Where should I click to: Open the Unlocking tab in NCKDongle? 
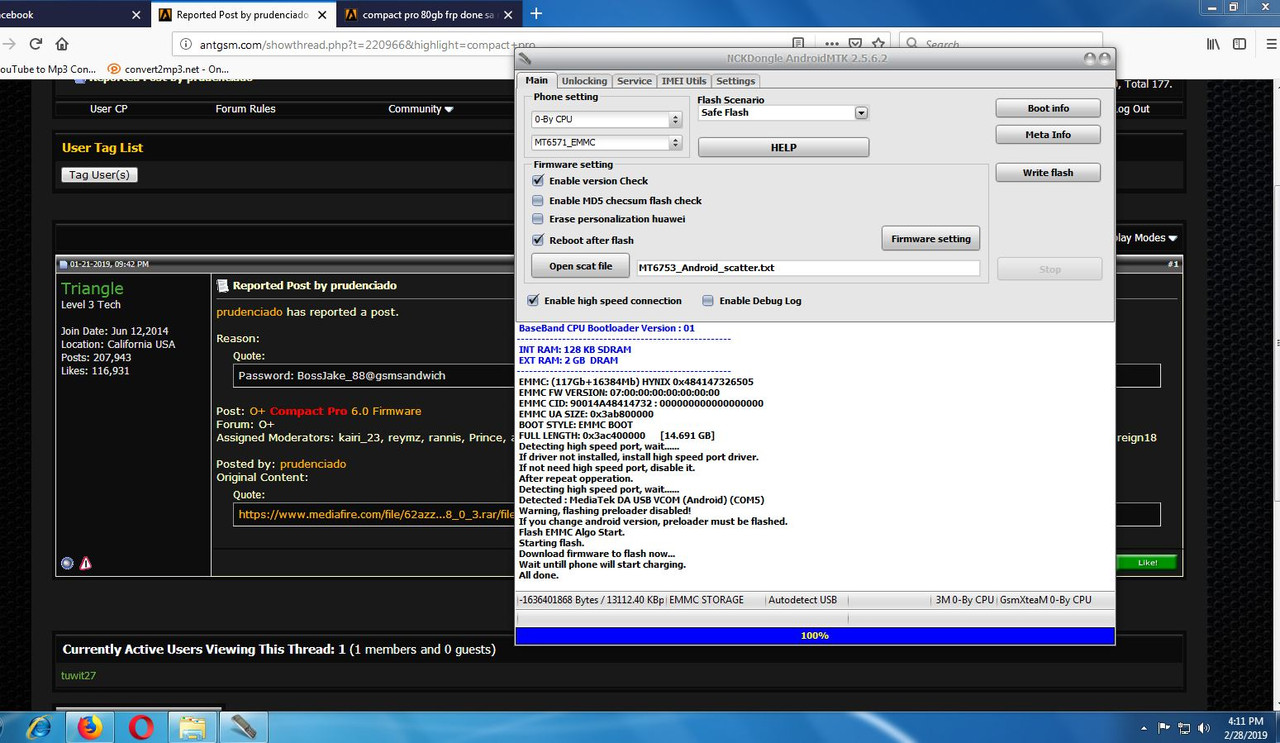[x=584, y=81]
